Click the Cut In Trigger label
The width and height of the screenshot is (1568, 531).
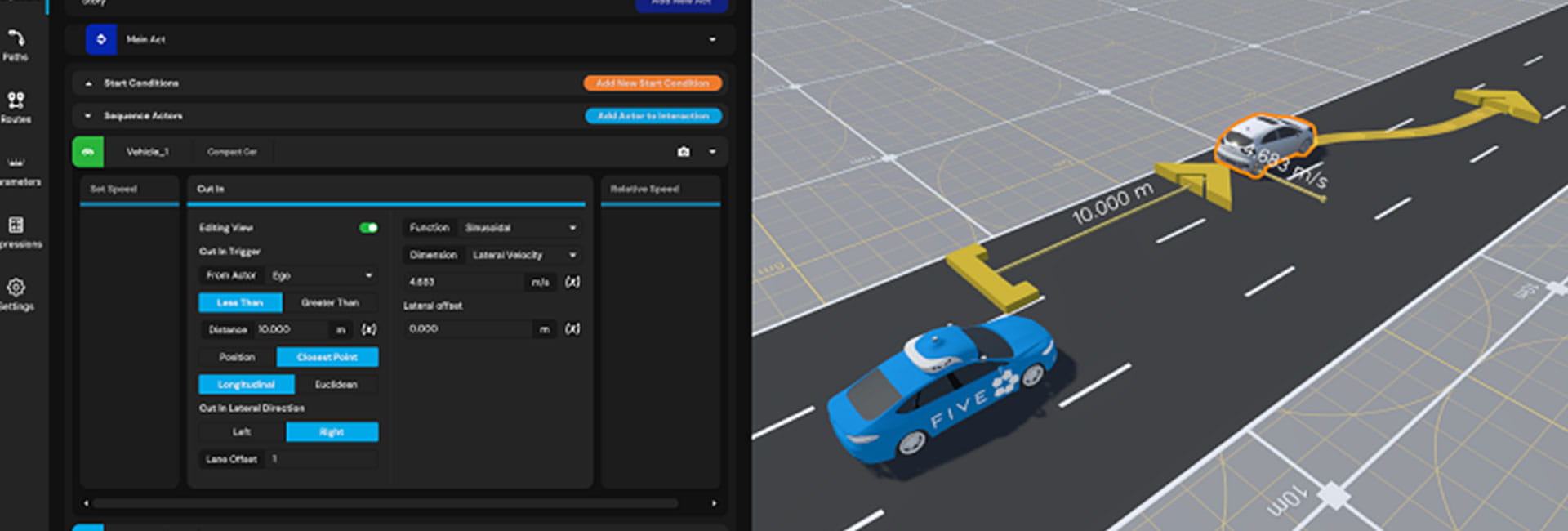[229, 252]
